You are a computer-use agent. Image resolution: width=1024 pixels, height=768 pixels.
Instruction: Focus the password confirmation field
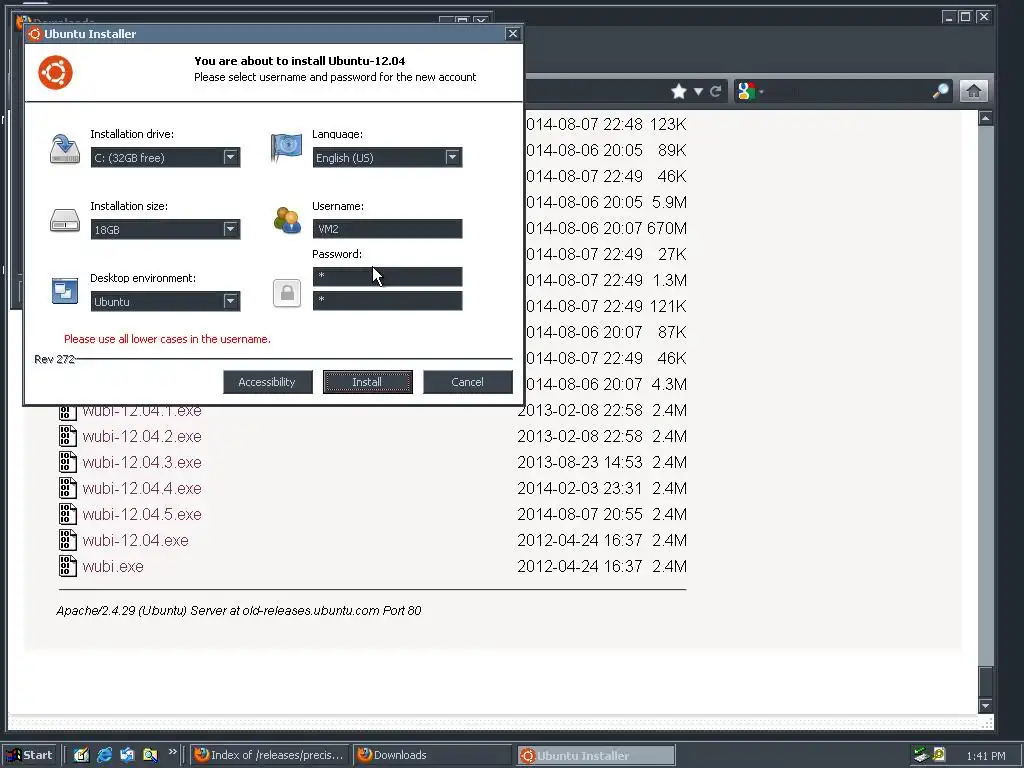(387, 300)
